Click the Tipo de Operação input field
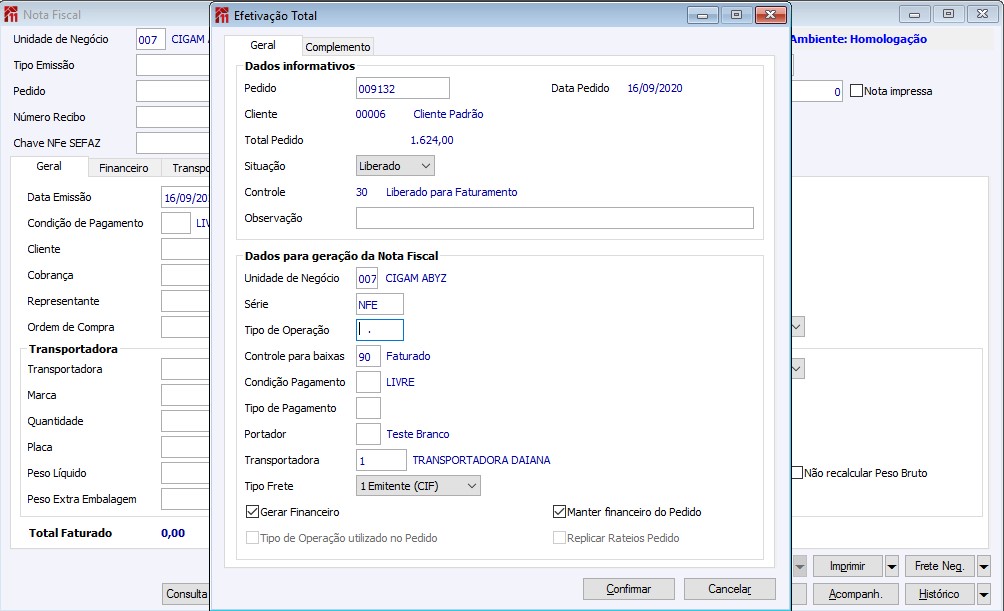 [x=380, y=330]
